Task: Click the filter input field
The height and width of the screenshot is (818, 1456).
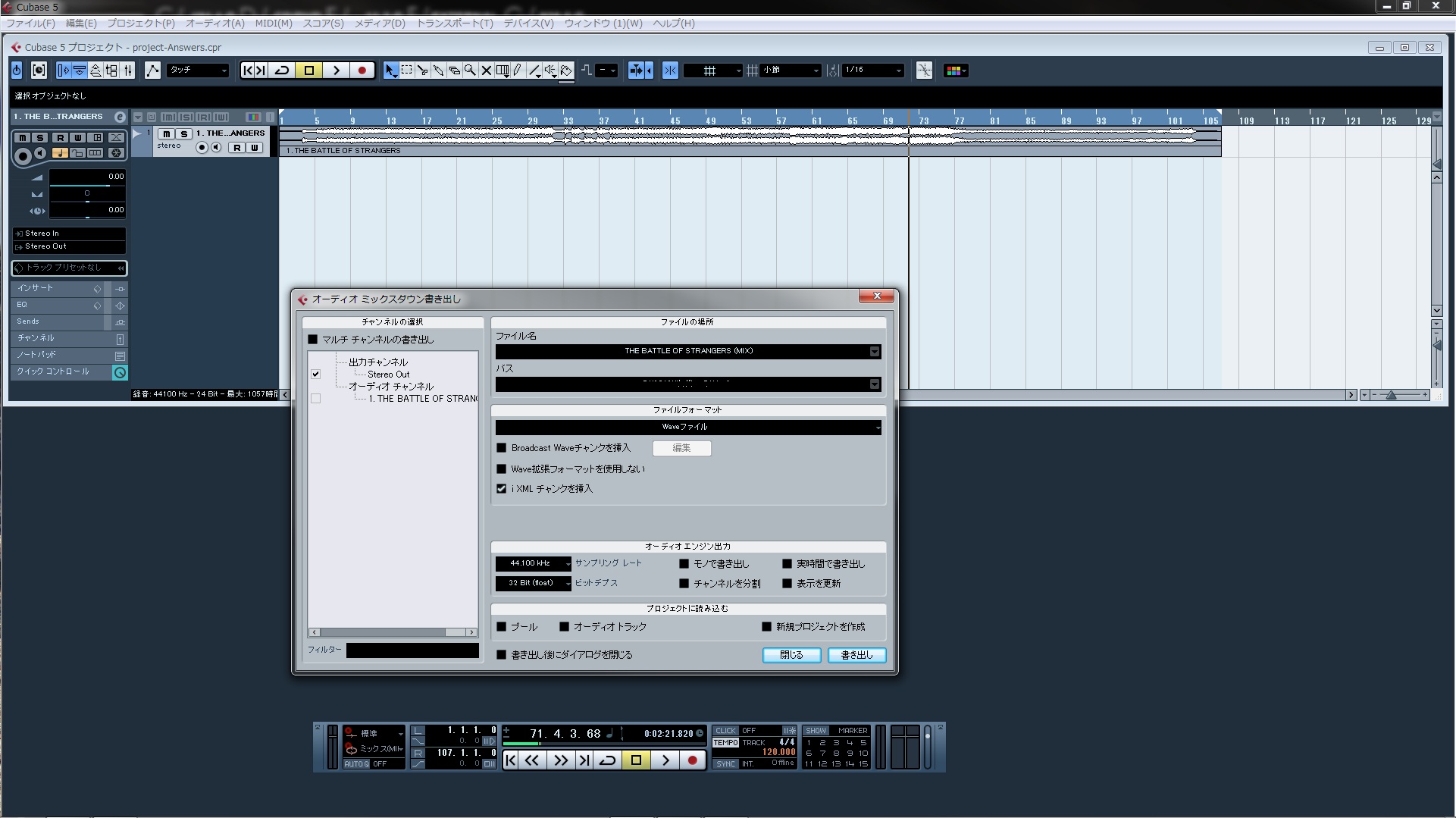Action: pyautogui.click(x=412, y=650)
